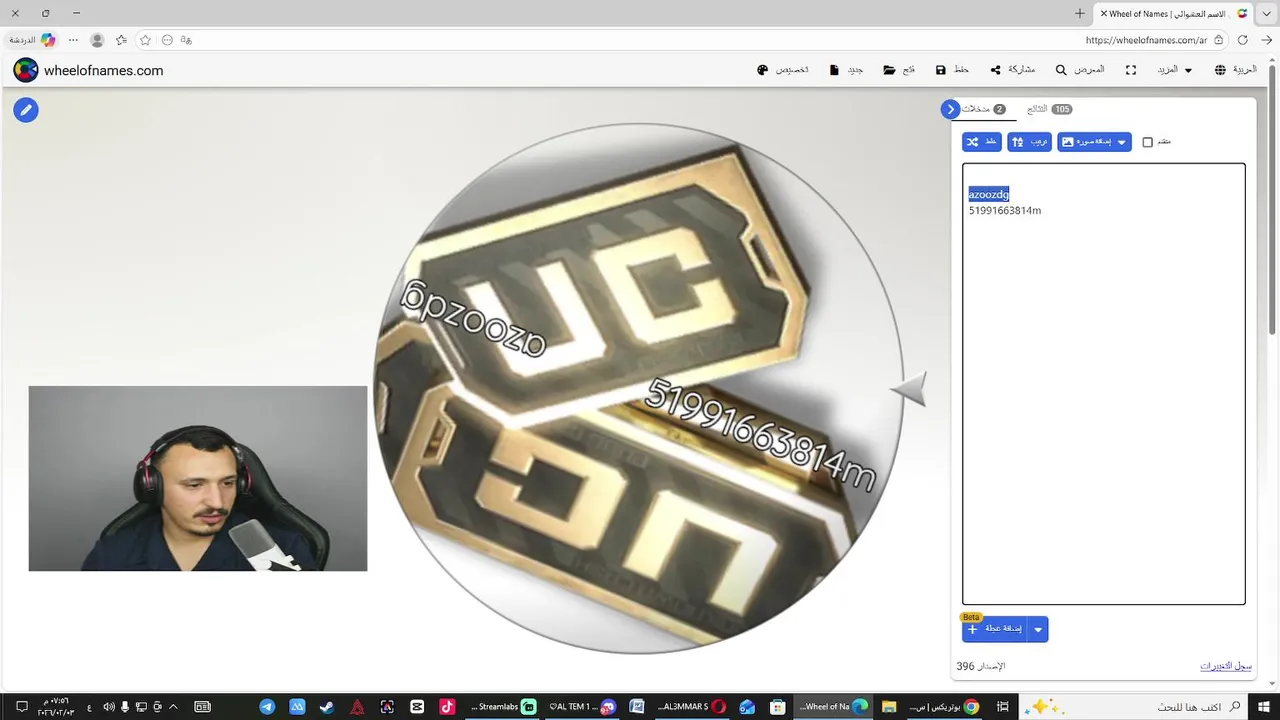Click the site lock info icon
The width and height of the screenshot is (1280, 720).
pyautogui.click(x=1218, y=40)
